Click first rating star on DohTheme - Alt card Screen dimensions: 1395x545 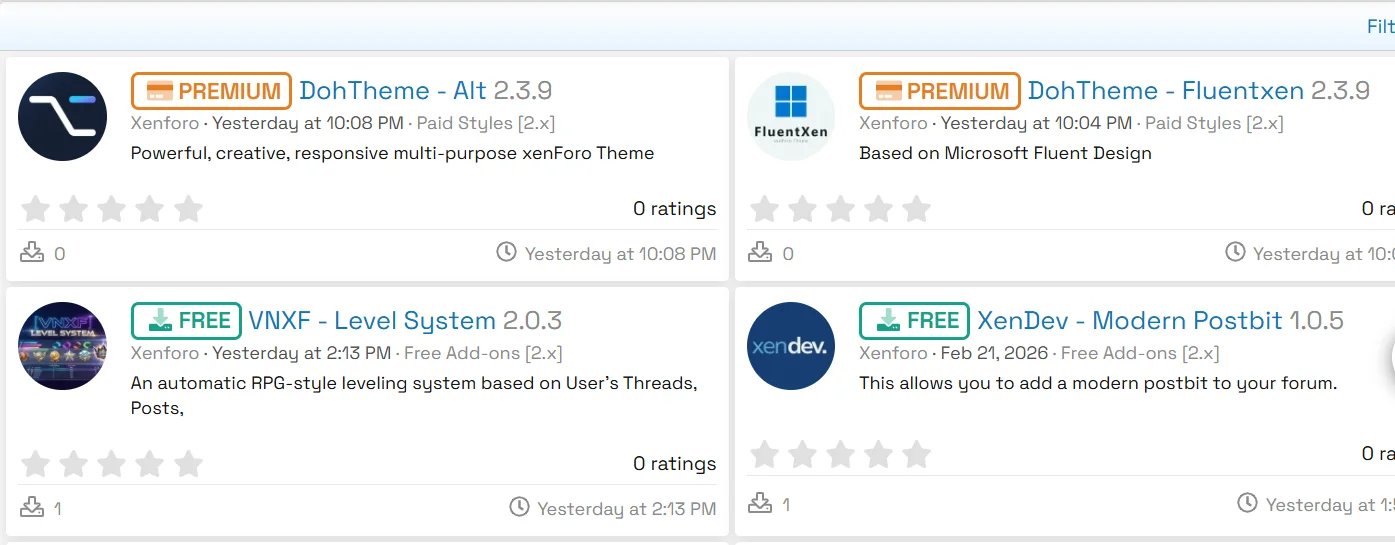tap(35, 209)
